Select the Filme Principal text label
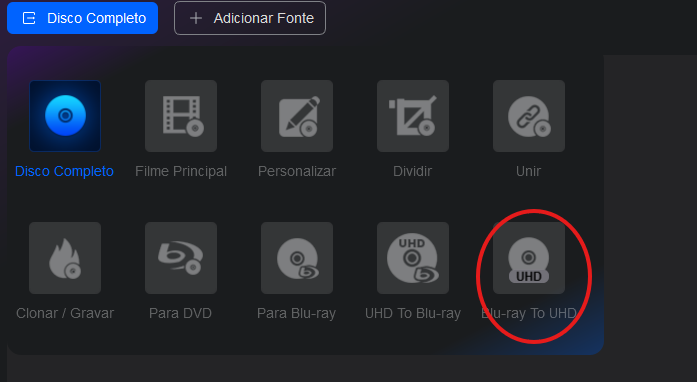 click(181, 171)
